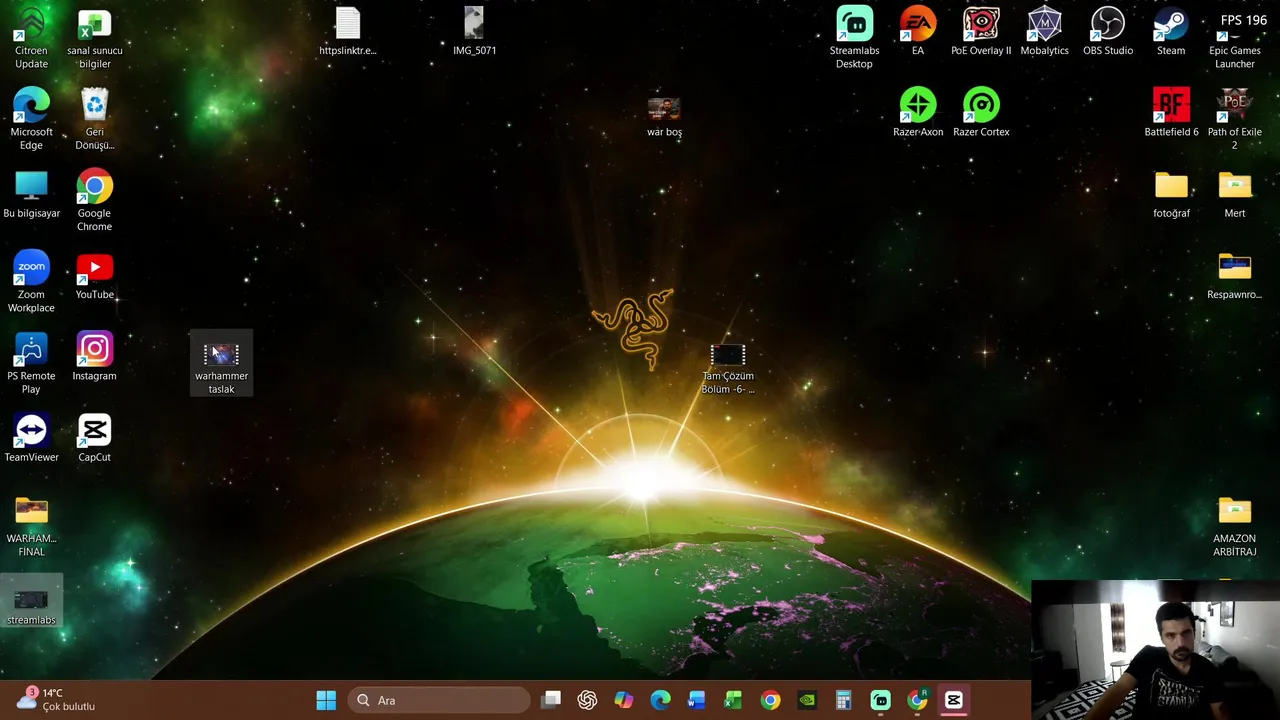
Task: Open the first Chrome taskbar icon
Action: 770,700
